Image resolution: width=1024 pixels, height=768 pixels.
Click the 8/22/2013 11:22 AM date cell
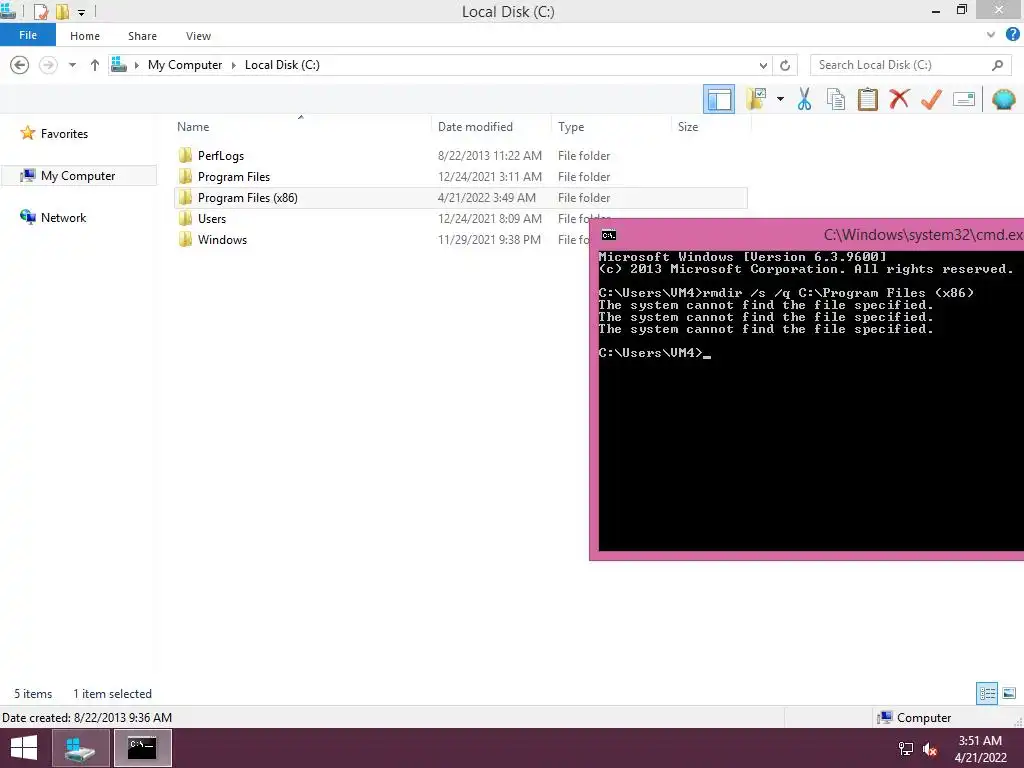[x=489, y=155]
